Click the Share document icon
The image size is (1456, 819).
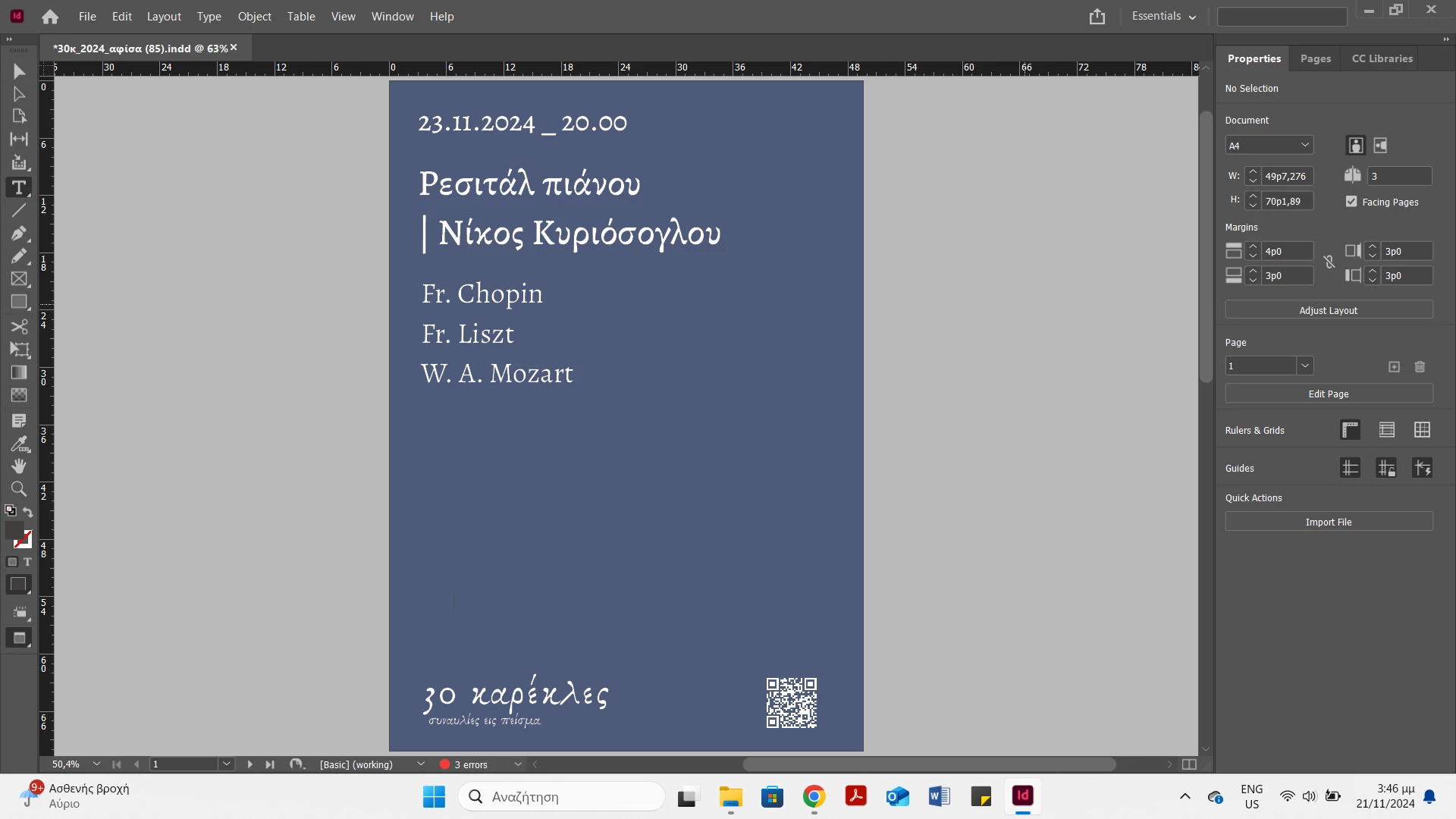point(1097,17)
